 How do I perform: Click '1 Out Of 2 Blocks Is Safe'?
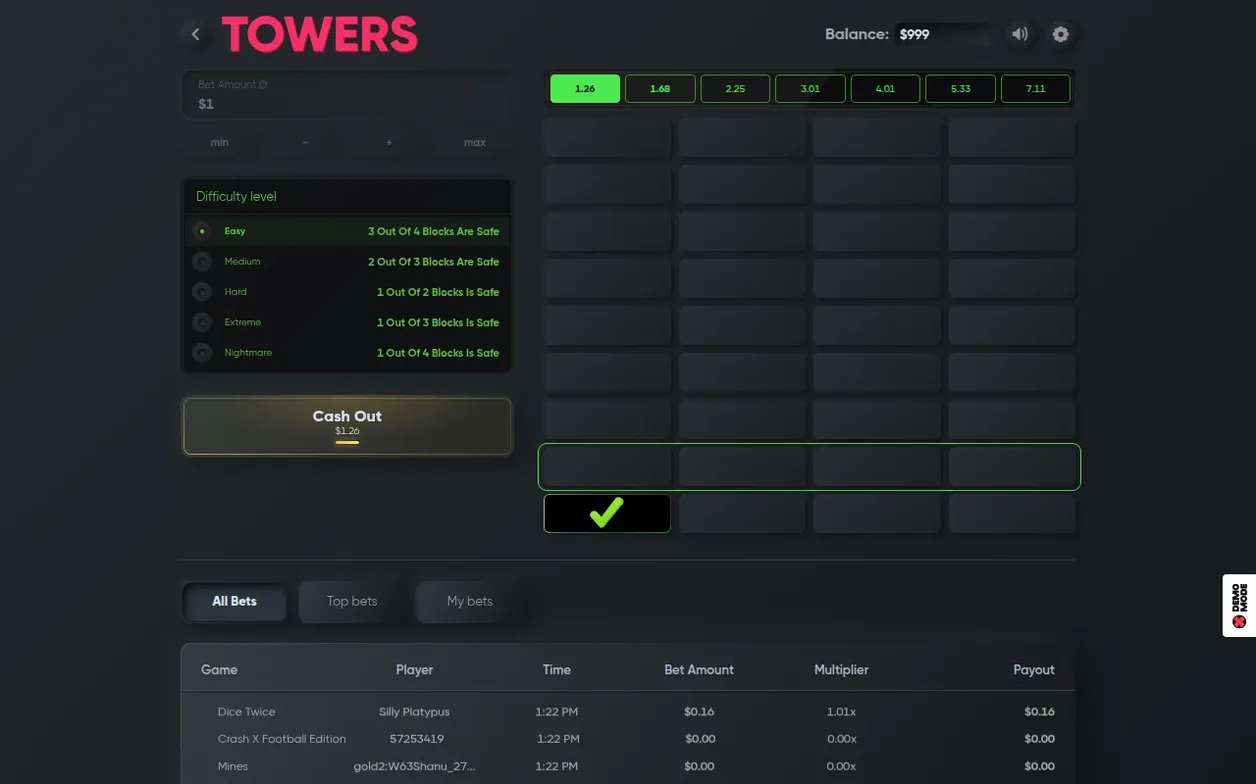(x=438, y=292)
